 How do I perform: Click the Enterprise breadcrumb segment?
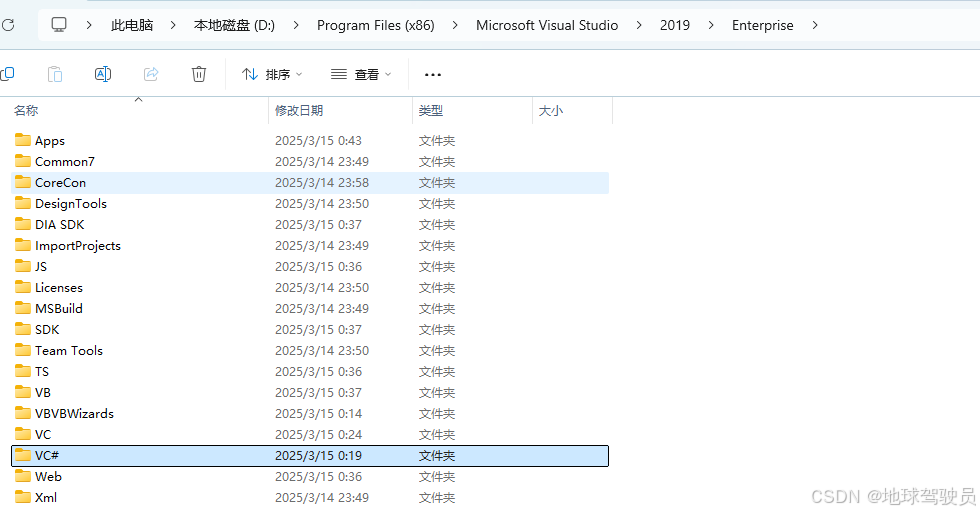point(762,25)
